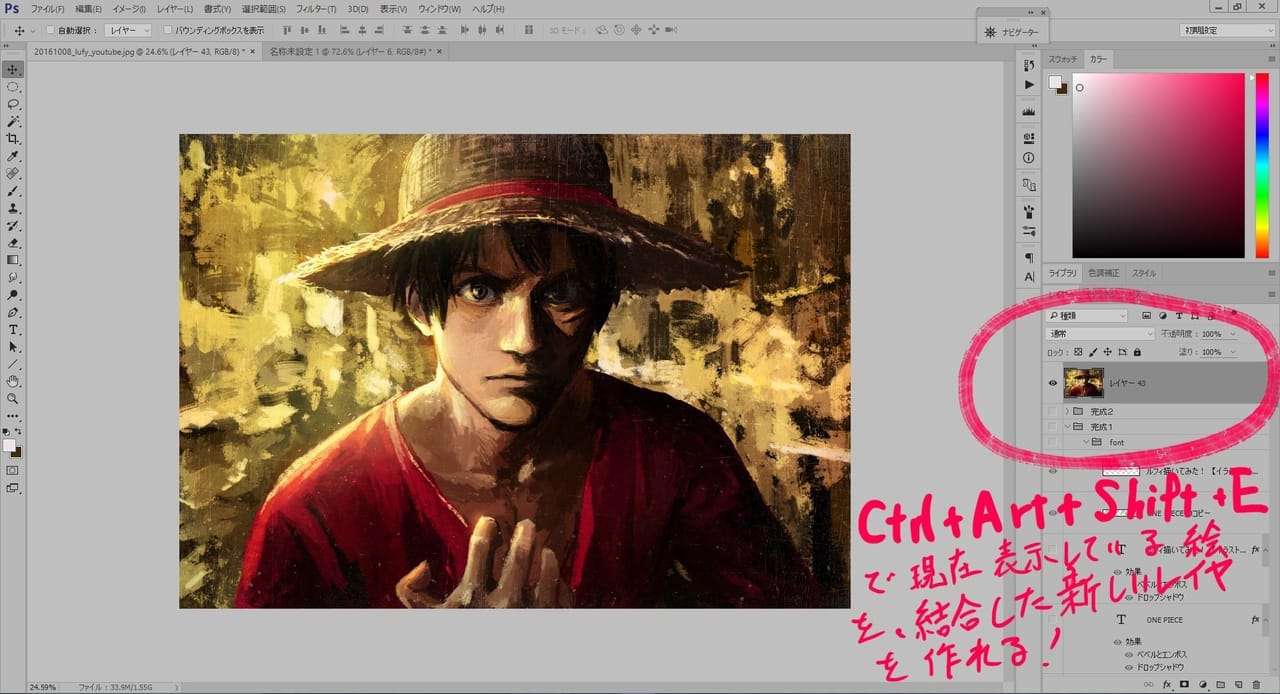Choose the Lasso tool

[x=13, y=104]
